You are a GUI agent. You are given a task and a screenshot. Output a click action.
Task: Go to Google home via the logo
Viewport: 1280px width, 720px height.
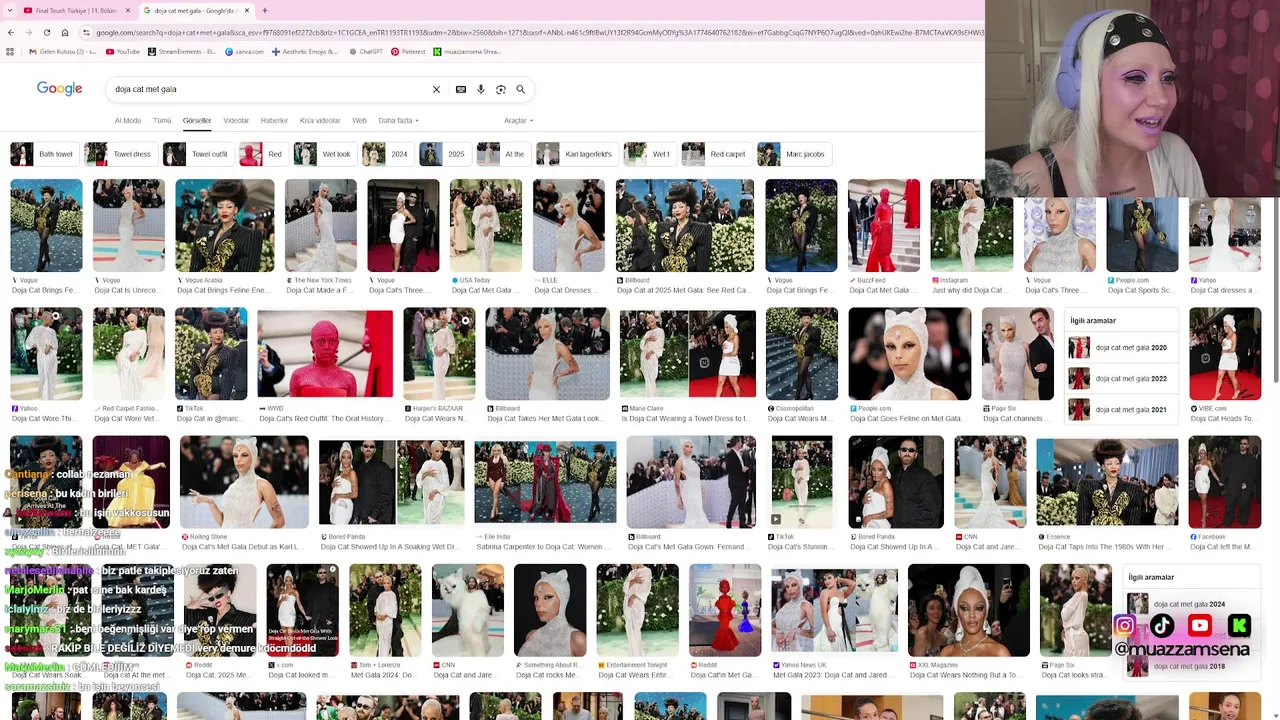pyautogui.click(x=60, y=89)
